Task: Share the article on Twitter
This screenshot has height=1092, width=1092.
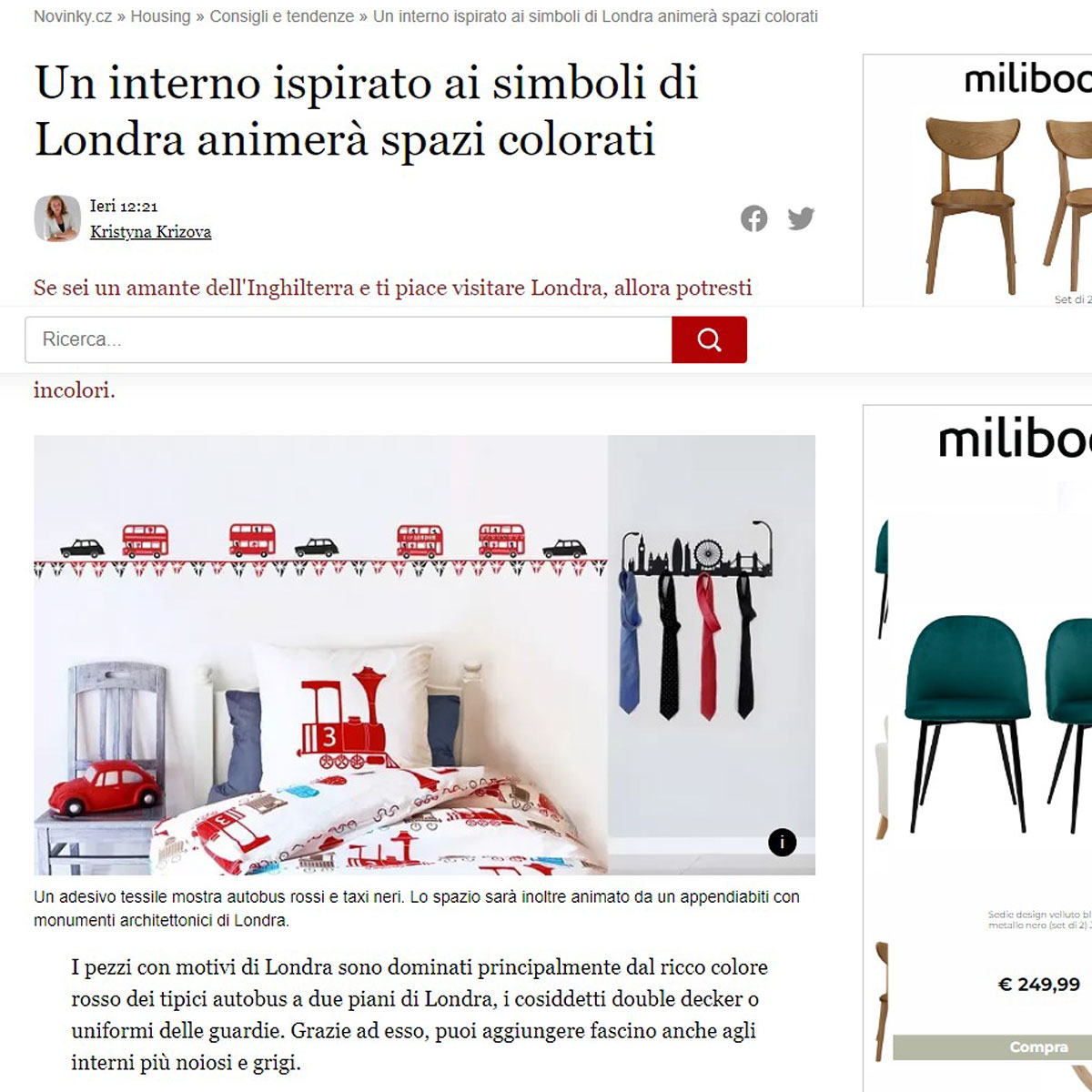Action: click(801, 218)
